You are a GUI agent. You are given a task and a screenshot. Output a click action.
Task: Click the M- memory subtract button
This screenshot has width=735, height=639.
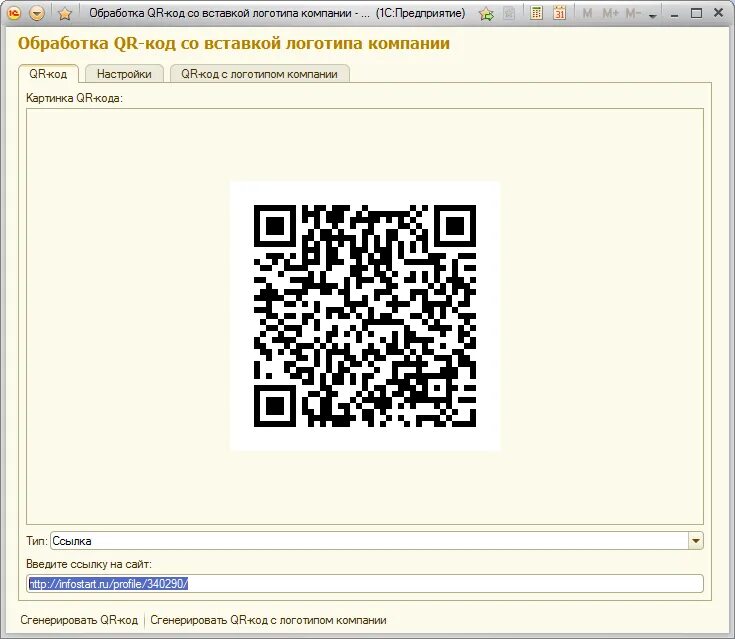(x=633, y=14)
